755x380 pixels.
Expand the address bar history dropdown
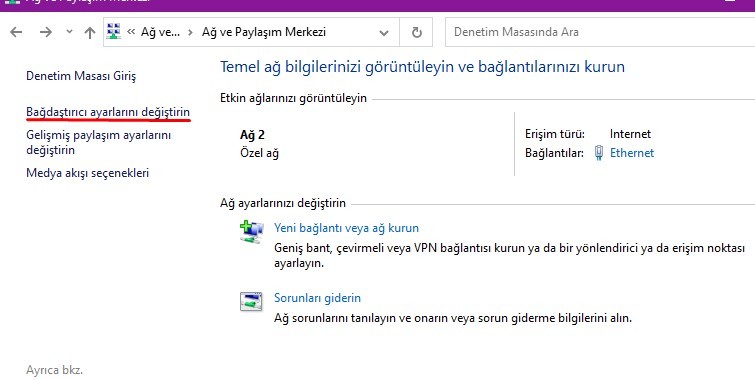click(x=384, y=33)
